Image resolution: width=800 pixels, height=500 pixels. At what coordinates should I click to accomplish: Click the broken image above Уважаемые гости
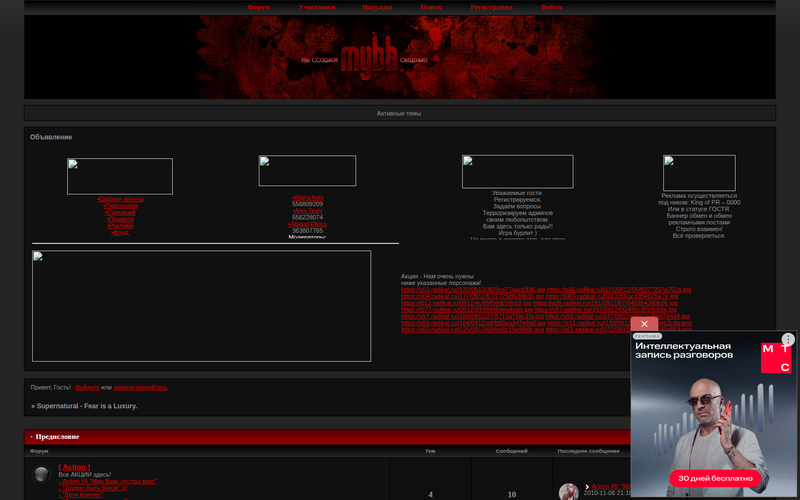click(x=517, y=171)
